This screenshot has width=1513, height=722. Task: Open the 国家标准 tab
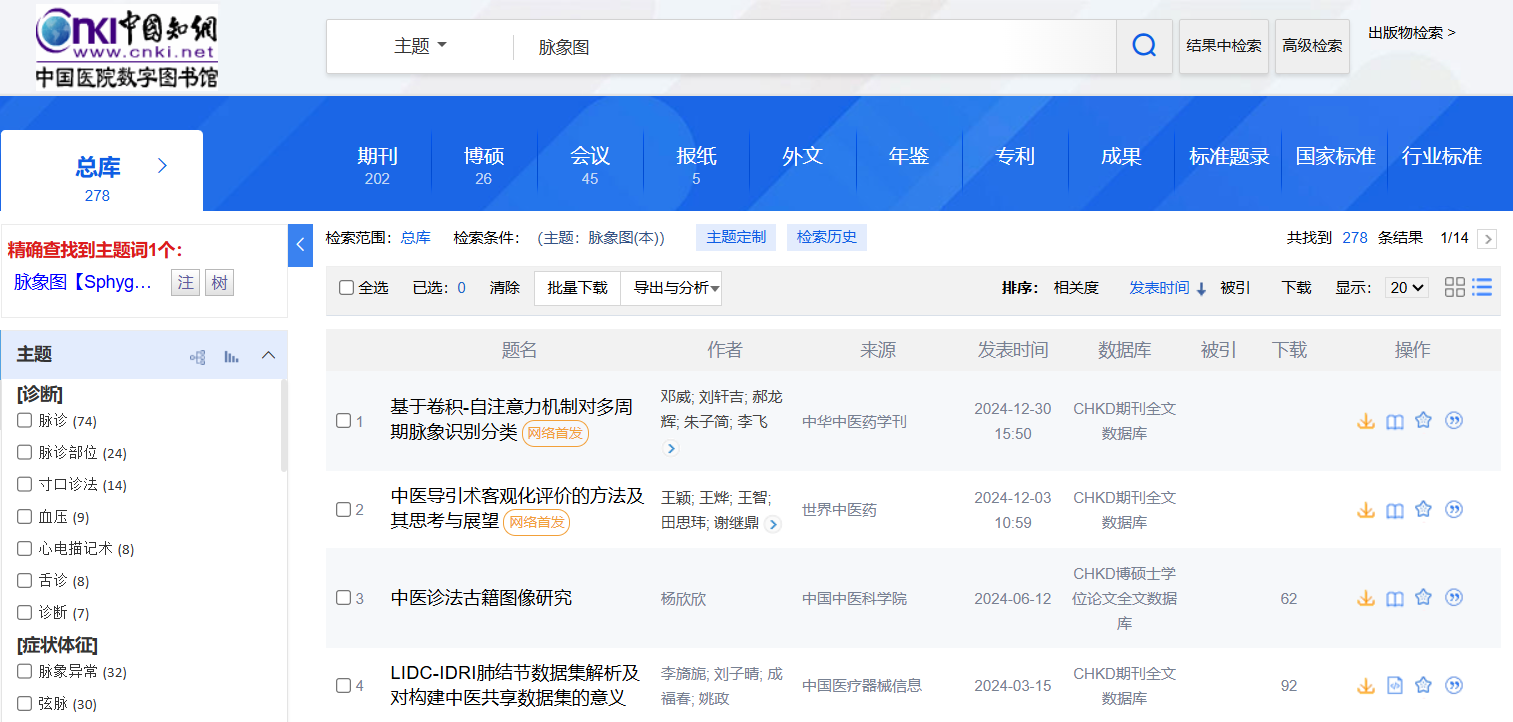pyautogui.click(x=1335, y=156)
